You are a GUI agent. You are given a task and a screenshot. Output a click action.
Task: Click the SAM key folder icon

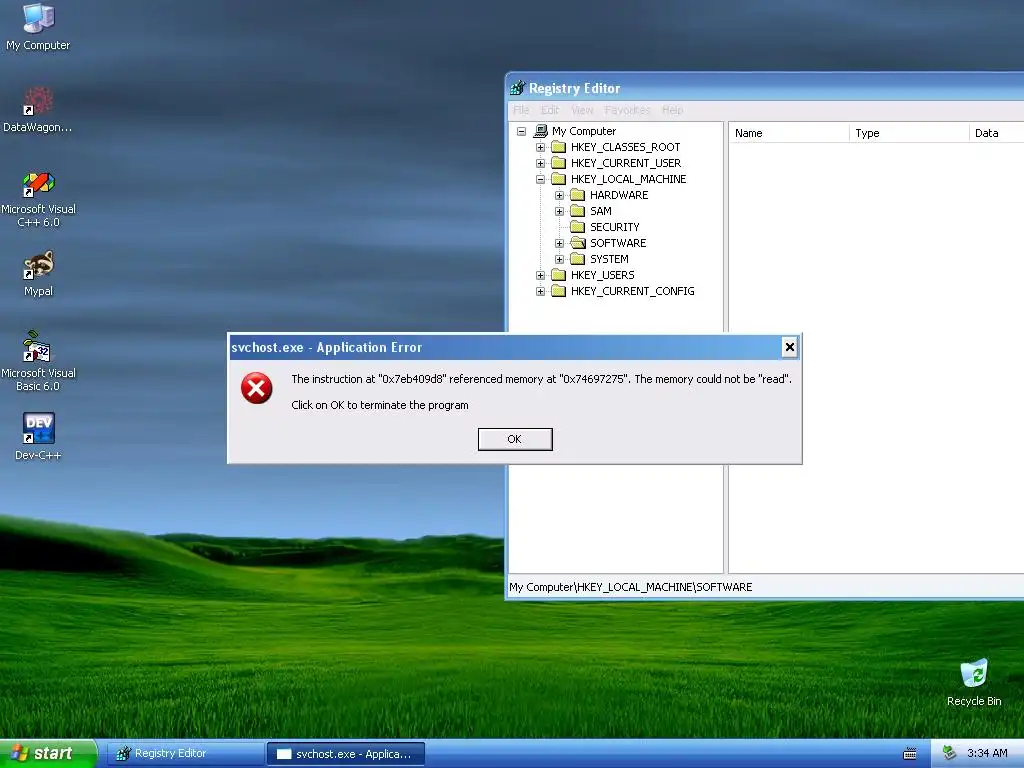coord(577,211)
